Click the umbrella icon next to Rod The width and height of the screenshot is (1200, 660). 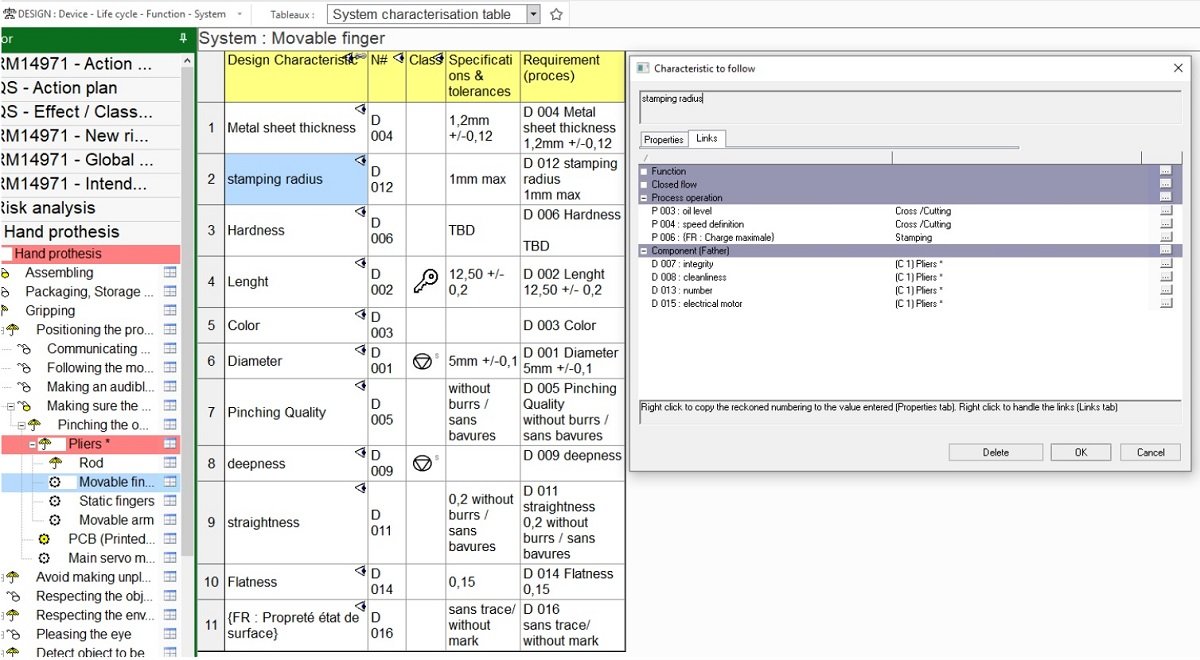(x=55, y=463)
